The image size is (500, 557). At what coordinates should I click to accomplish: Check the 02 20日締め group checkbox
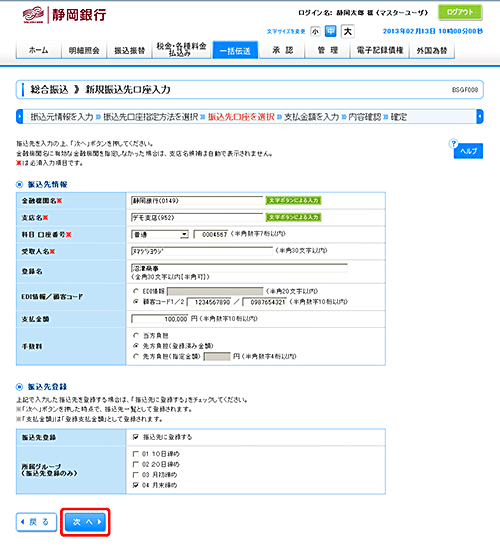[135, 464]
